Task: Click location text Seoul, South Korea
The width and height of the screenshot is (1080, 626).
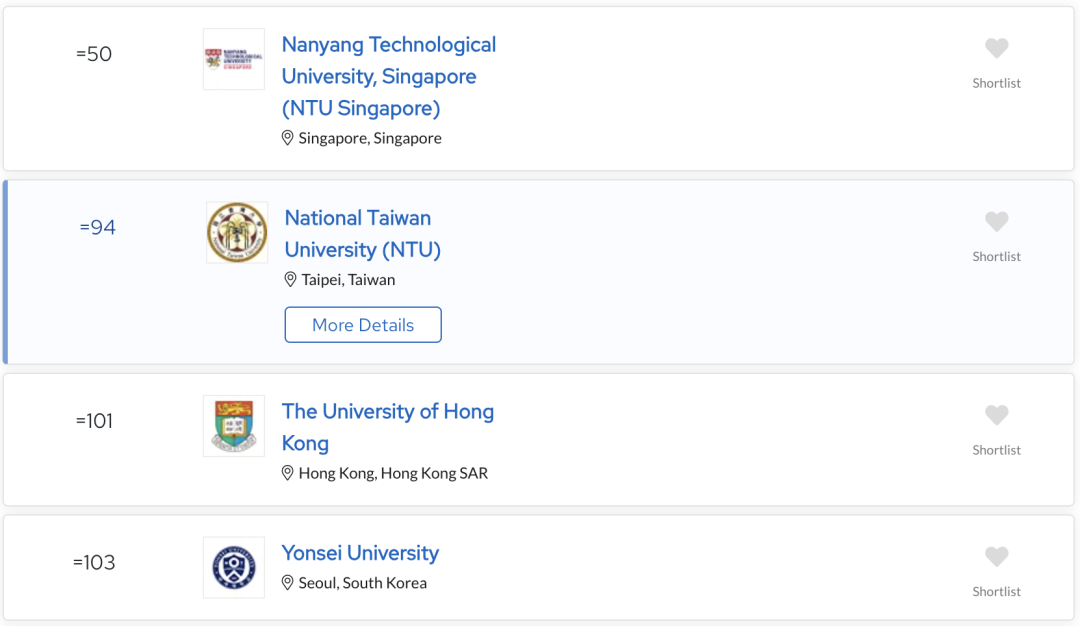Action: tap(363, 583)
